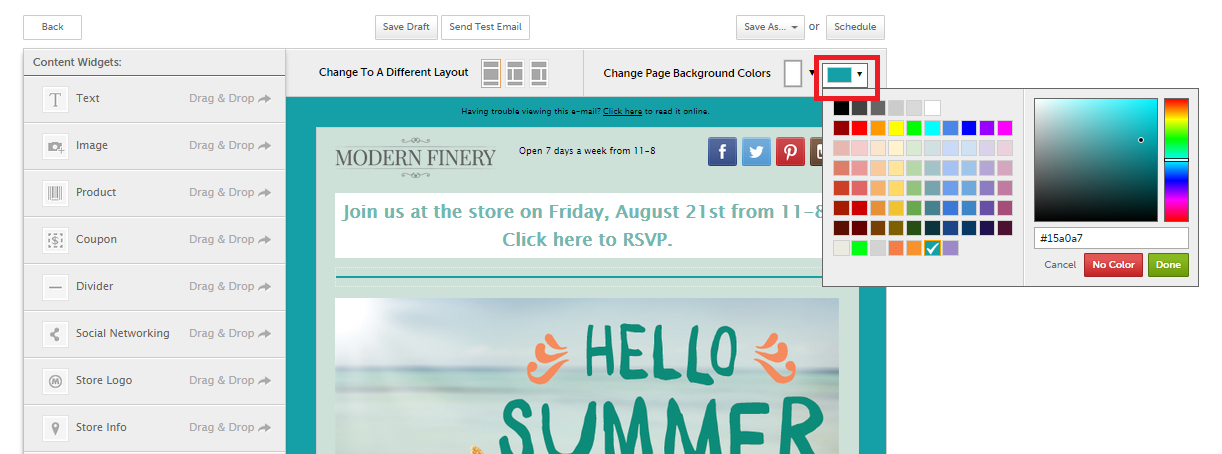The image size is (1222, 454).
Task: Open the Facebook social icon
Action: [x=722, y=152]
